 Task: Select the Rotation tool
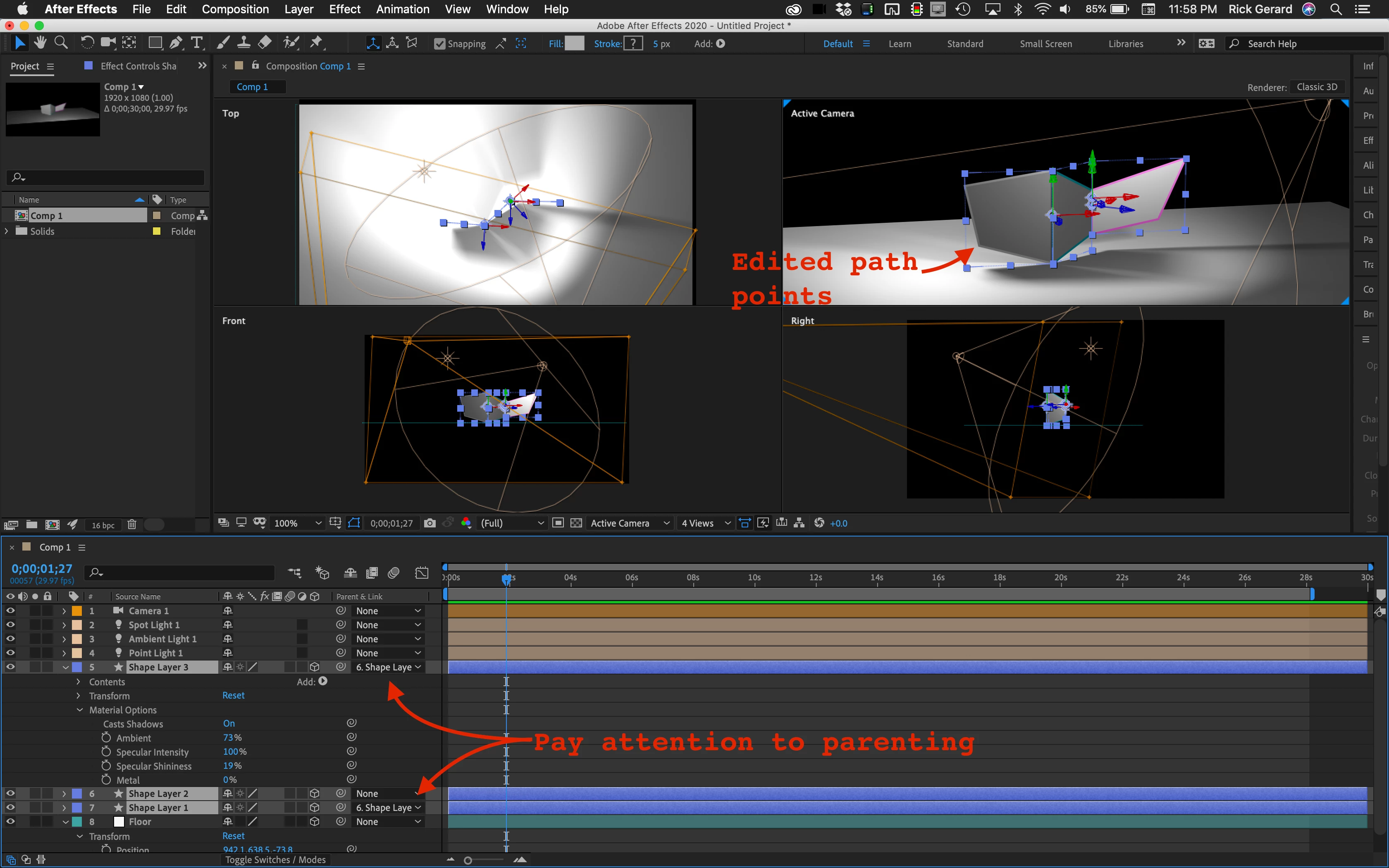(87, 43)
